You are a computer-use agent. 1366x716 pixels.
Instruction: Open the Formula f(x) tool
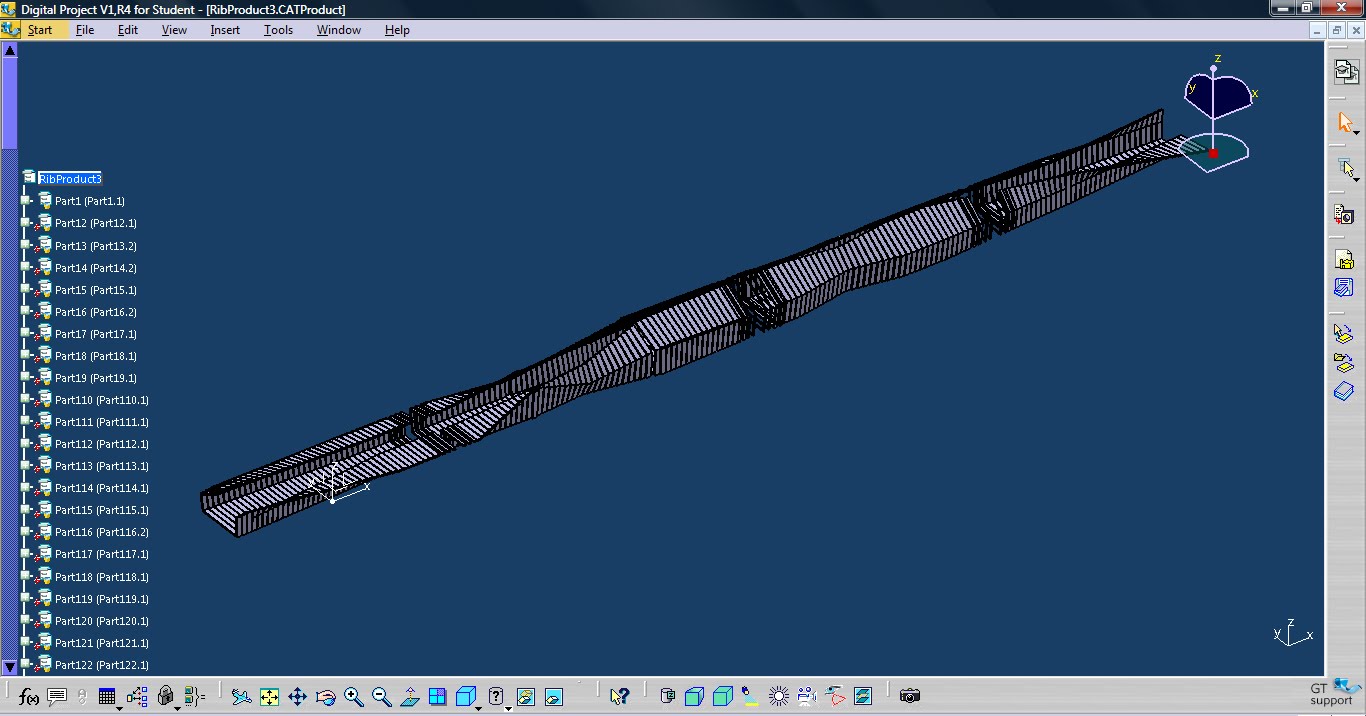coord(29,697)
